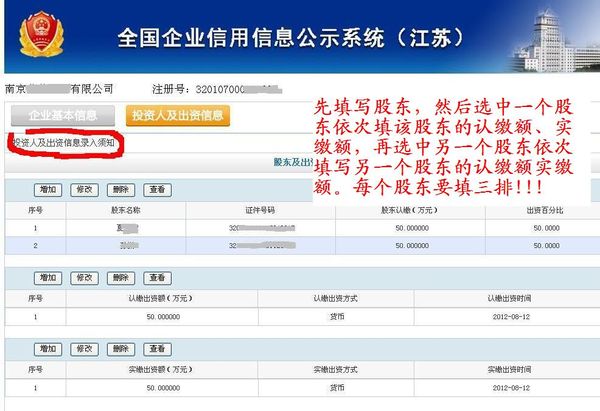Click 修改 above the 认缴出资额 table

point(84,277)
